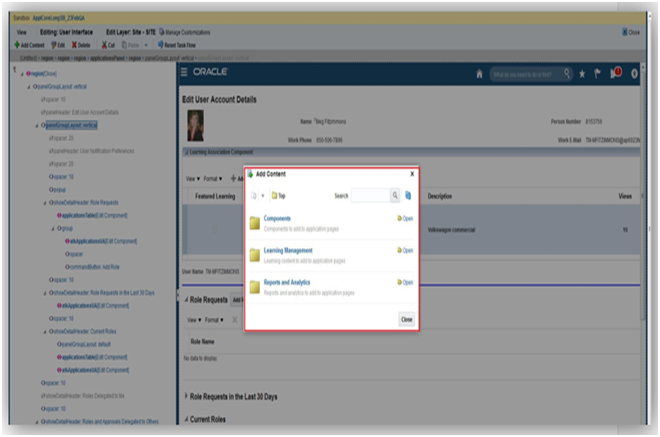The image size is (660, 437).
Task: Click the Reset Task Flow button
Action: [177, 45]
